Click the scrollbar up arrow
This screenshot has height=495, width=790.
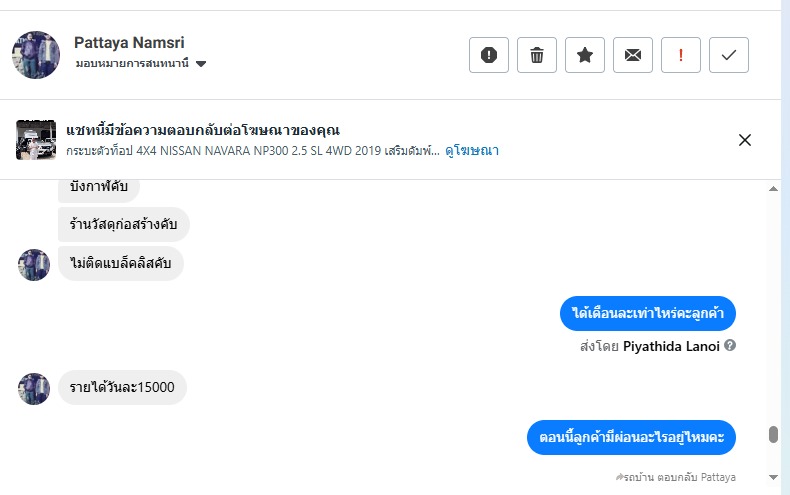(x=773, y=189)
